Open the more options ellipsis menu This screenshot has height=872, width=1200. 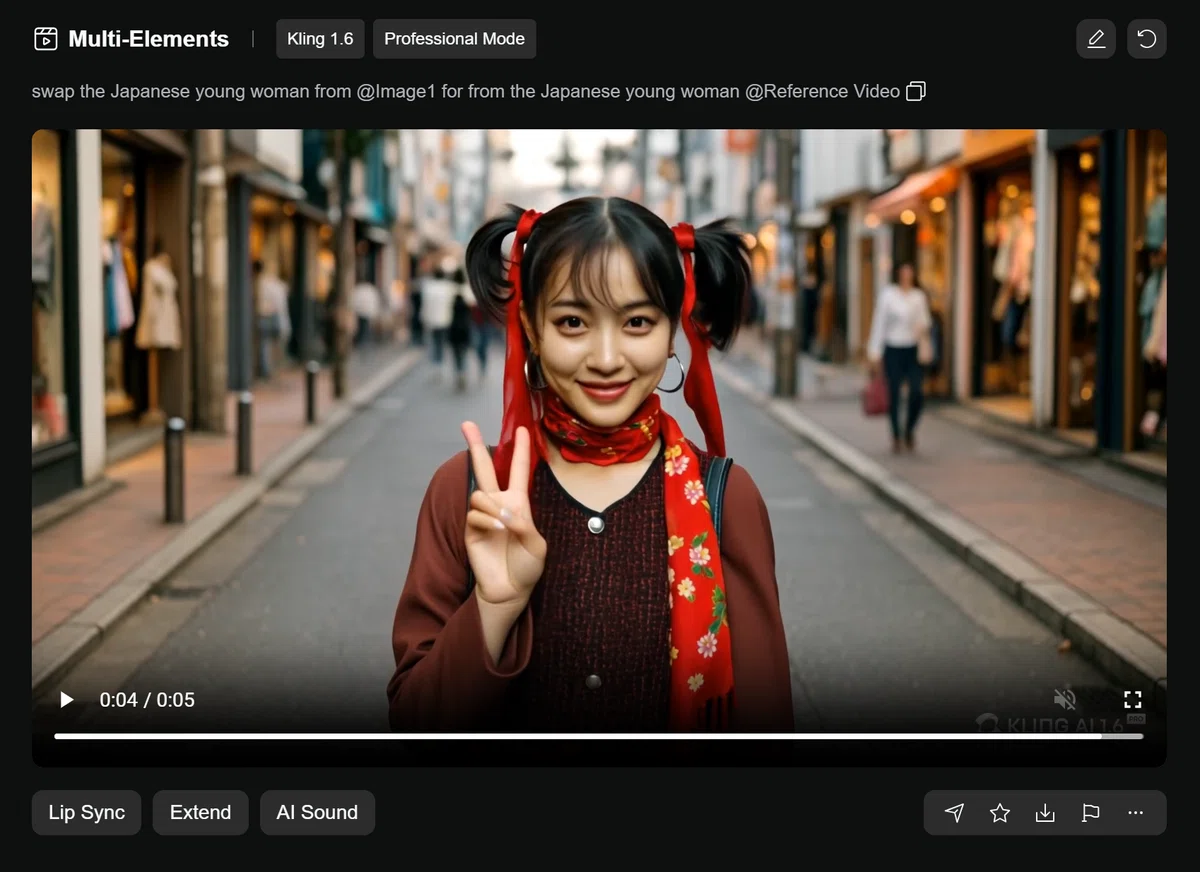point(1135,813)
